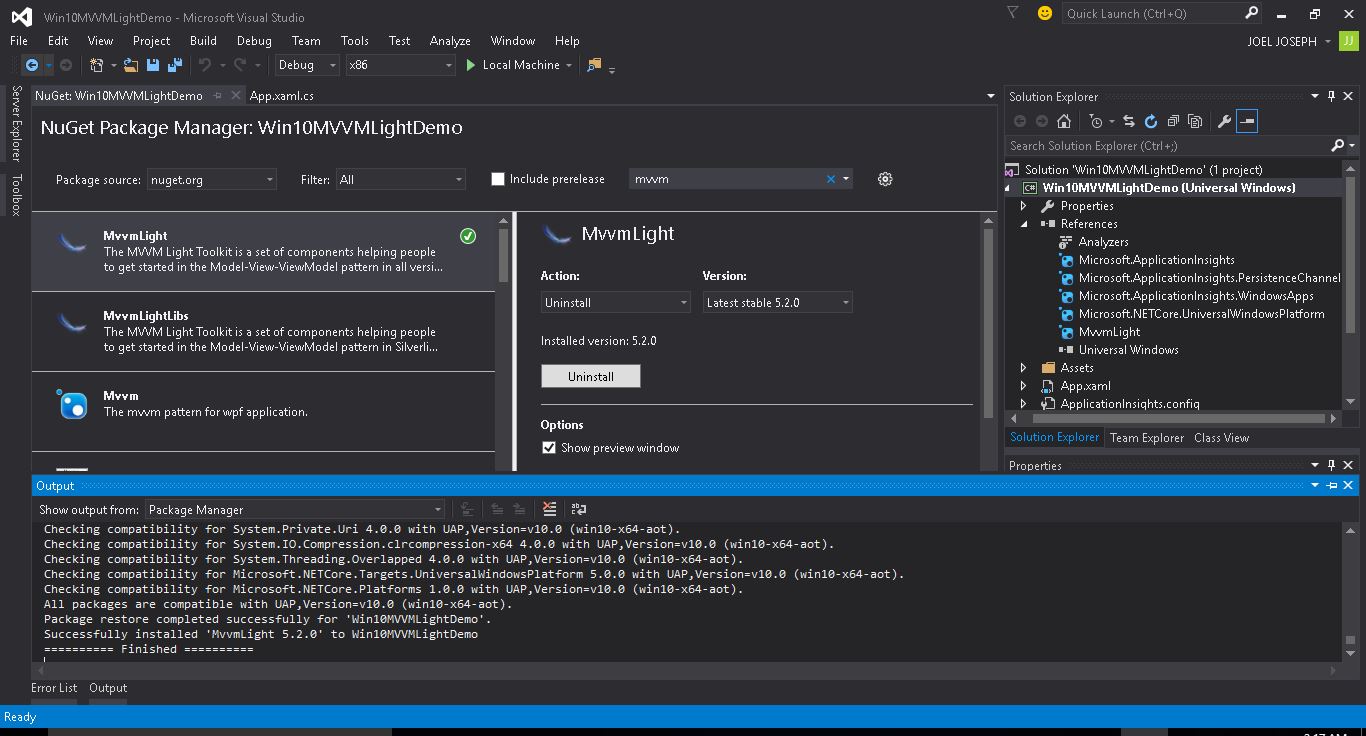1366x736 pixels.
Task: Auto-hide the Solution Explorer with pin
Action: (1331, 96)
